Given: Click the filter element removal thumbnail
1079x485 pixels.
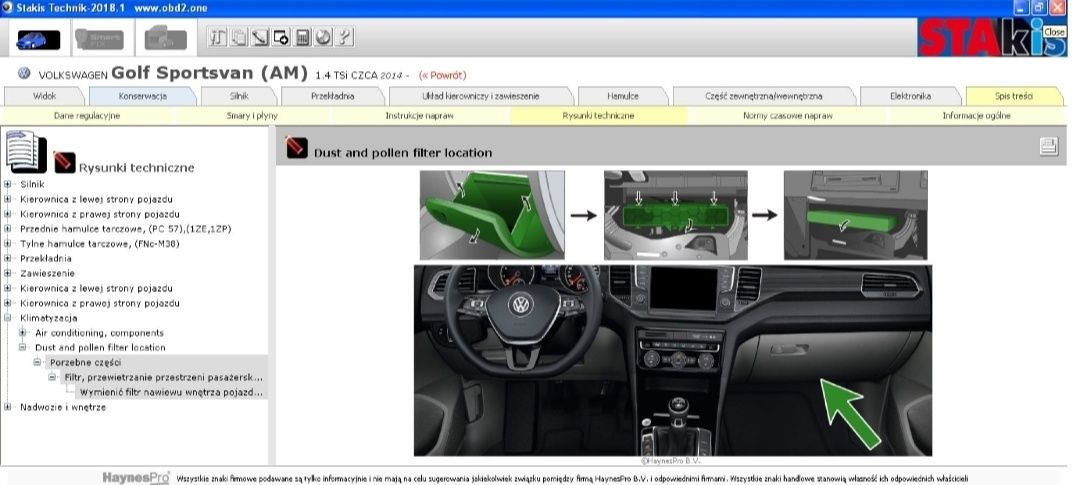Looking at the screenshot, I should pyautogui.click(x=855, y=215).
